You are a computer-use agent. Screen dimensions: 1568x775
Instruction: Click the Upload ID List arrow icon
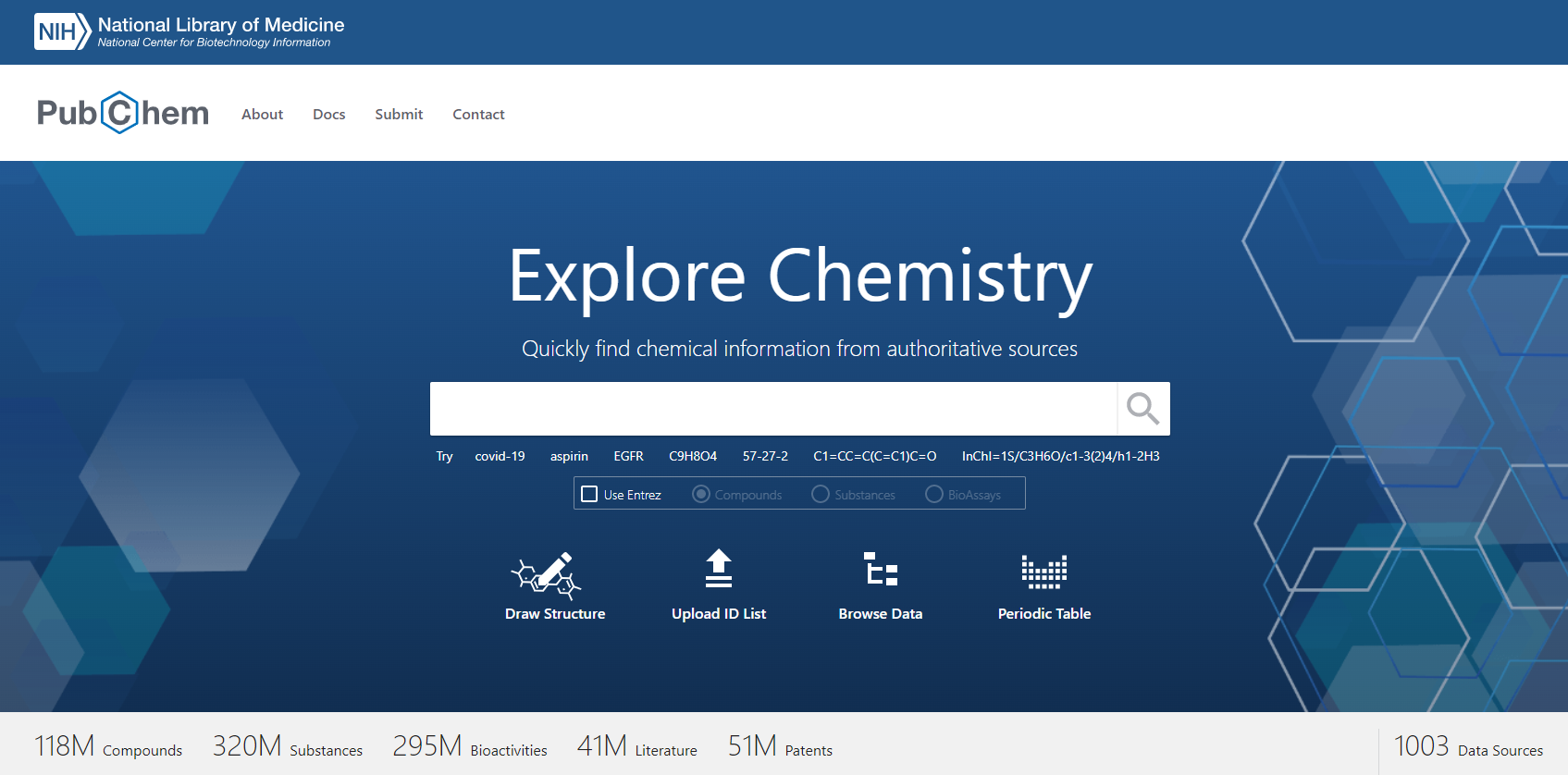pos(719,569)
